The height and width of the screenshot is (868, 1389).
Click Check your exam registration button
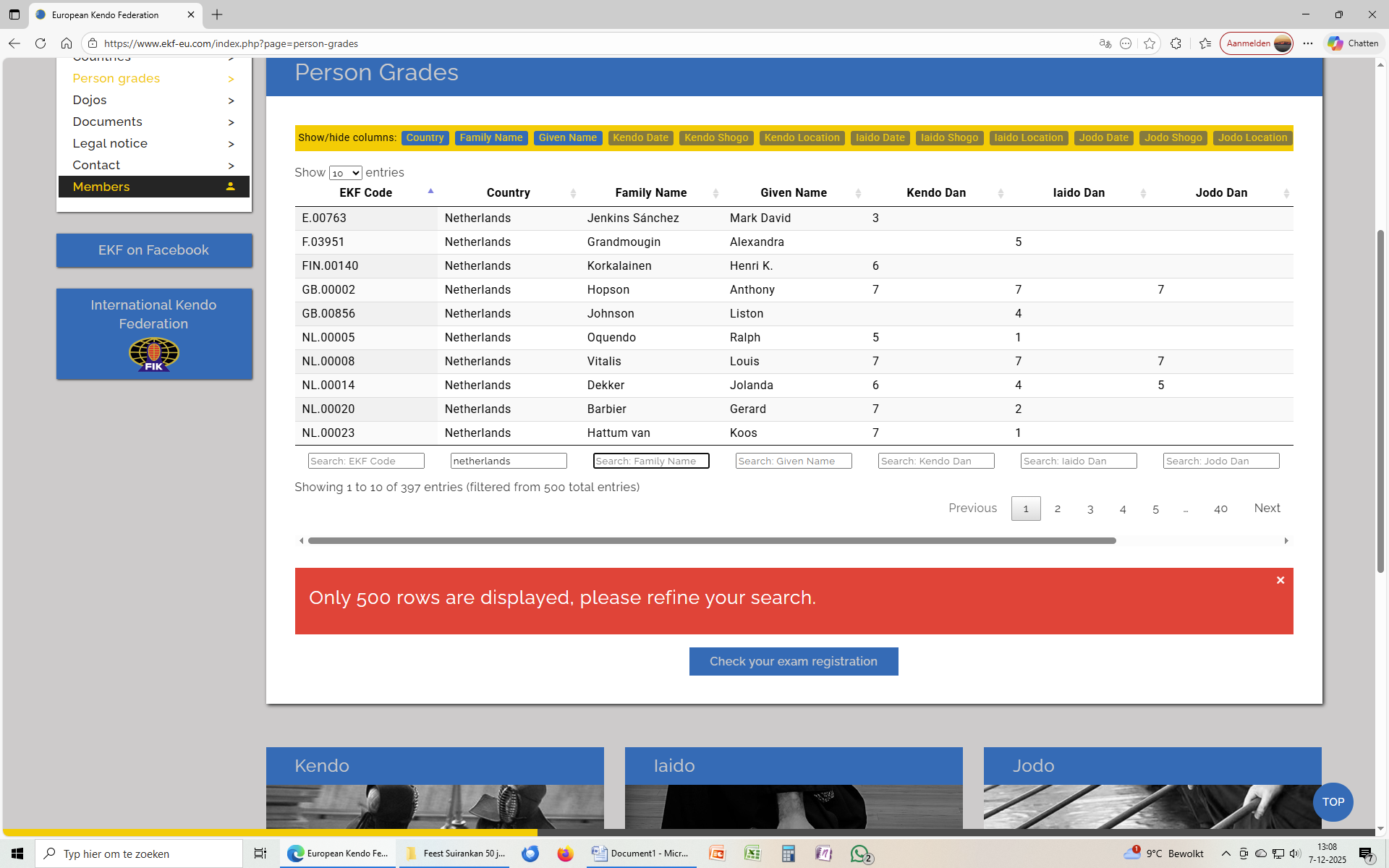[x=793, y=661]
